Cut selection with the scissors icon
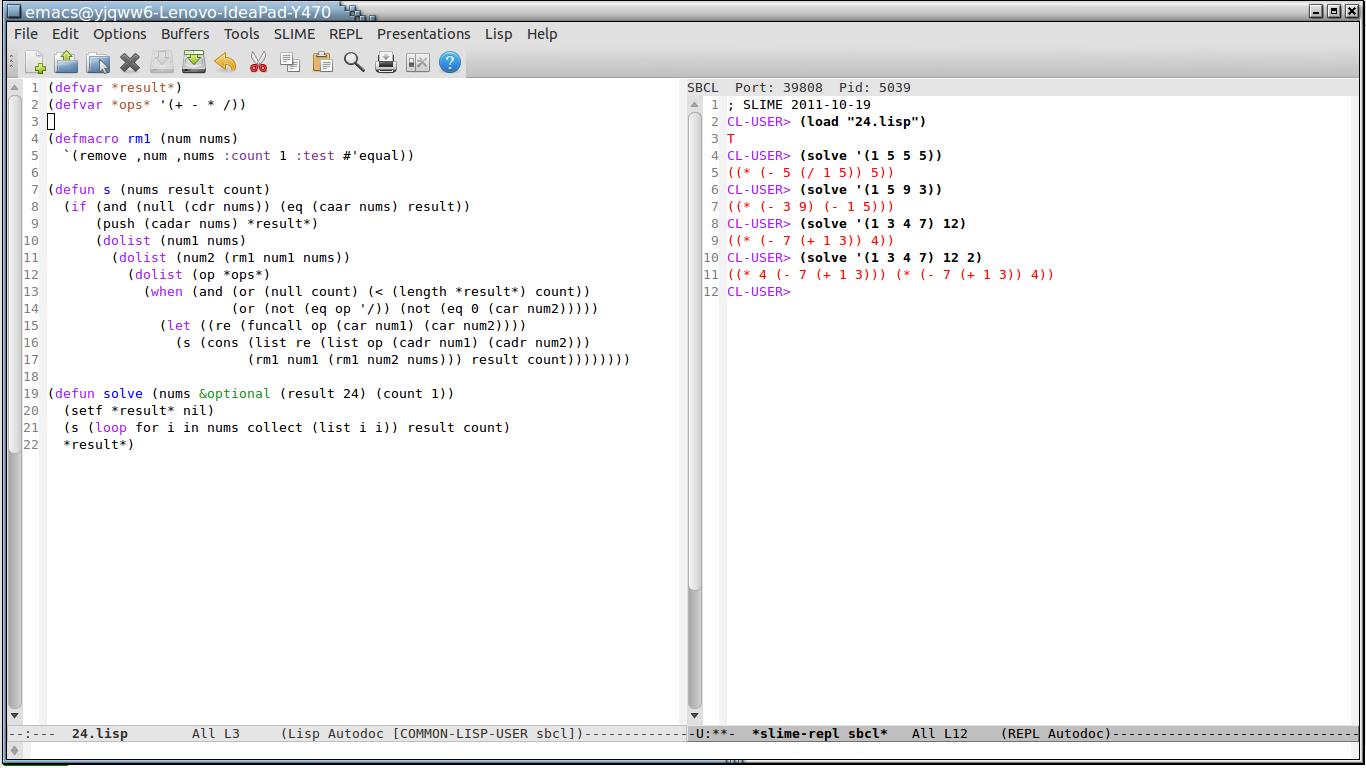The height and width of the screenshot is (768, 1366). pyautogui.click(x=258, y=62)
